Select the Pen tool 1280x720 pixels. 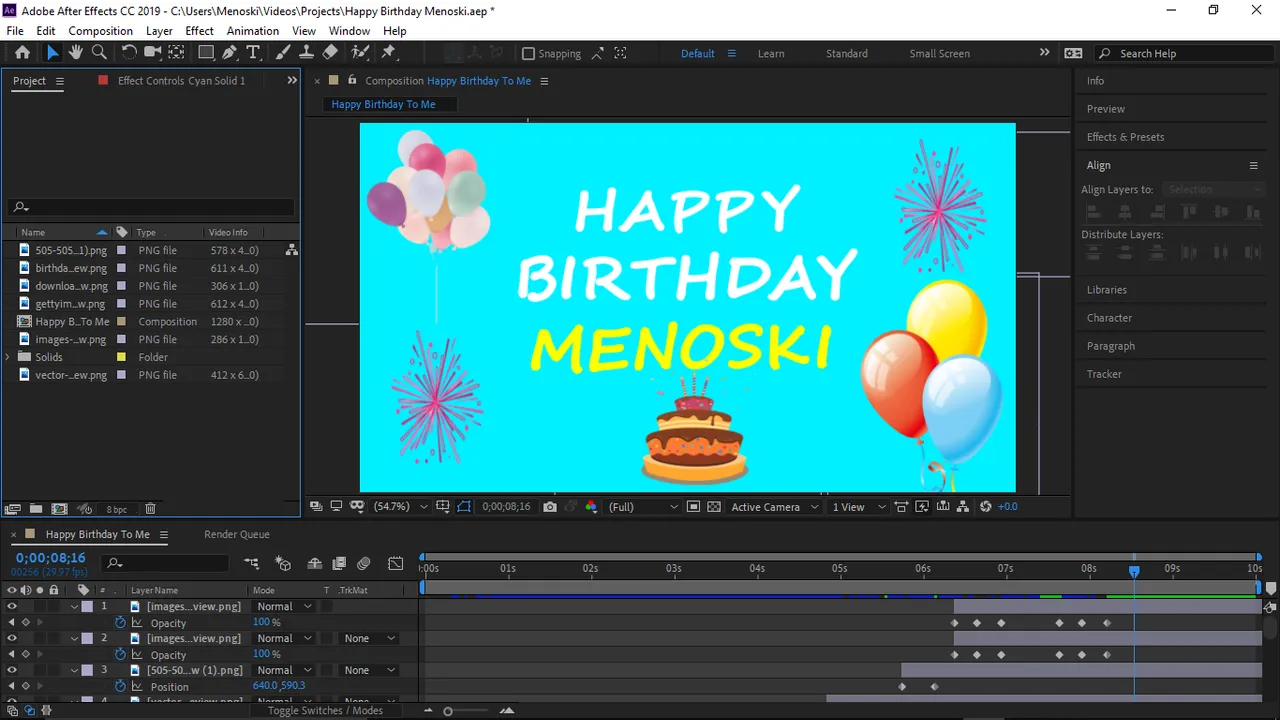click(229, 53)
